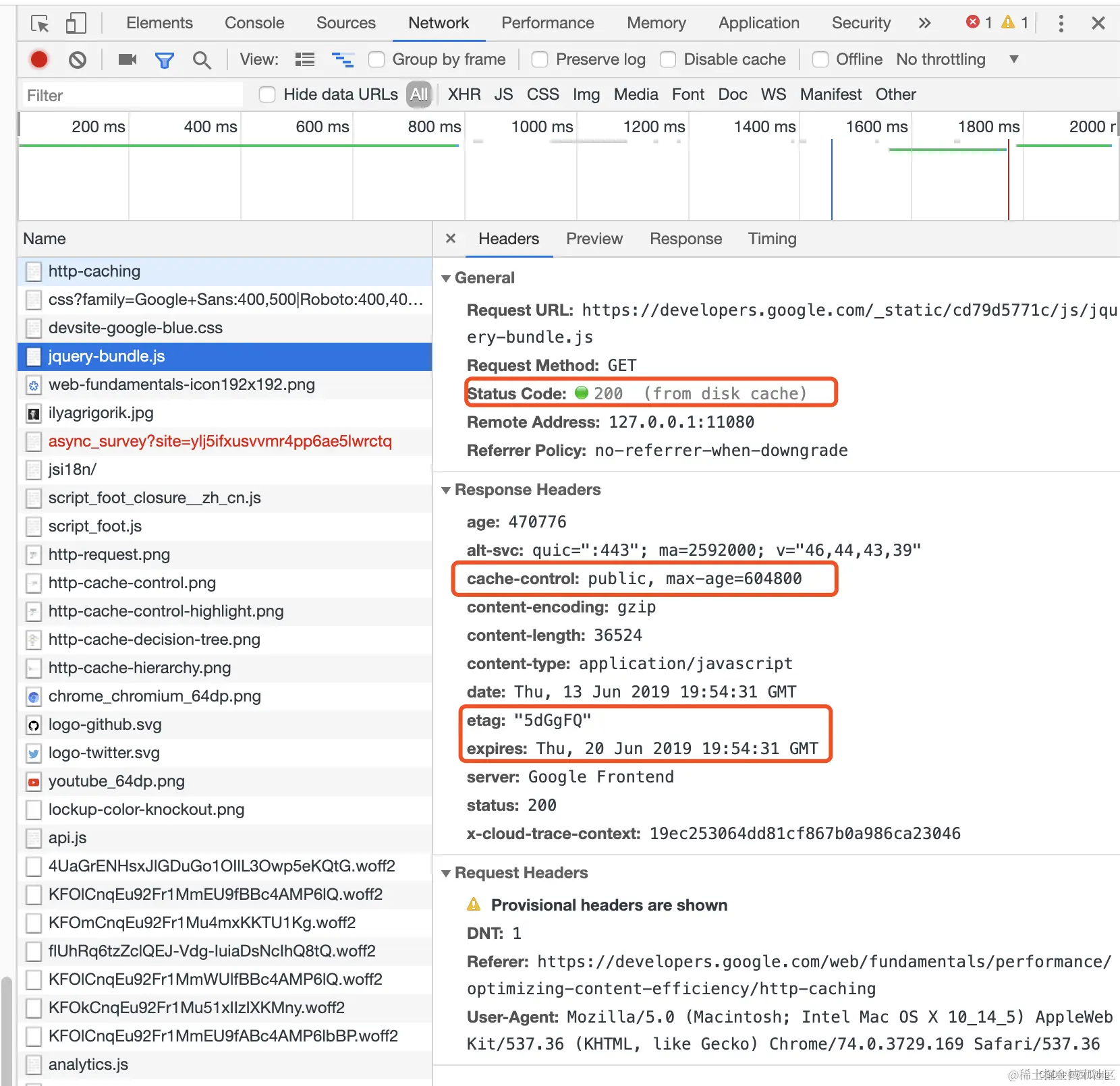Check the Disable cache option
1120x1086 pixels.
coord(668,60)
